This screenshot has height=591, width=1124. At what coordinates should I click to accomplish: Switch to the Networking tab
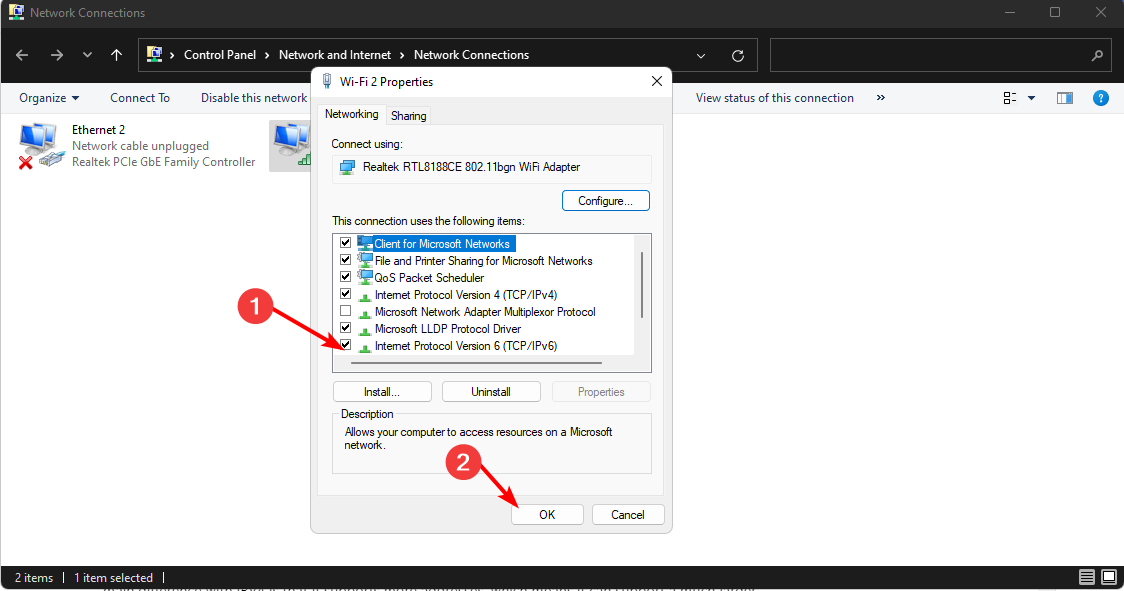[x=351, y=114]
